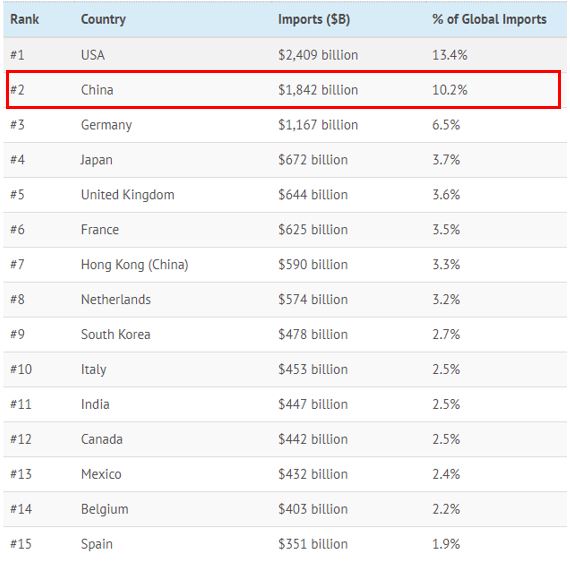Click the $432 billion value
The width and height of the screenshot is (570, 563).
point(313,474)
